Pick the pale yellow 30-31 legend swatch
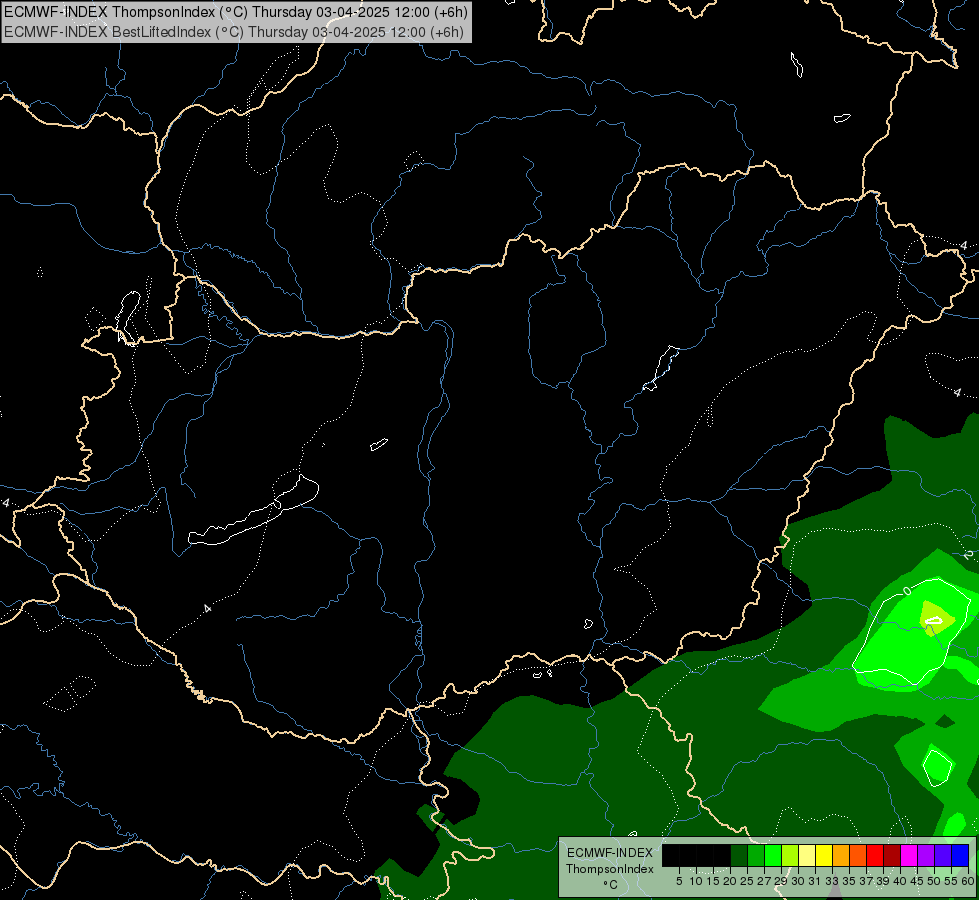Viewport: 979px width, 900px height. pyautogui.click(x=807, y=855)
